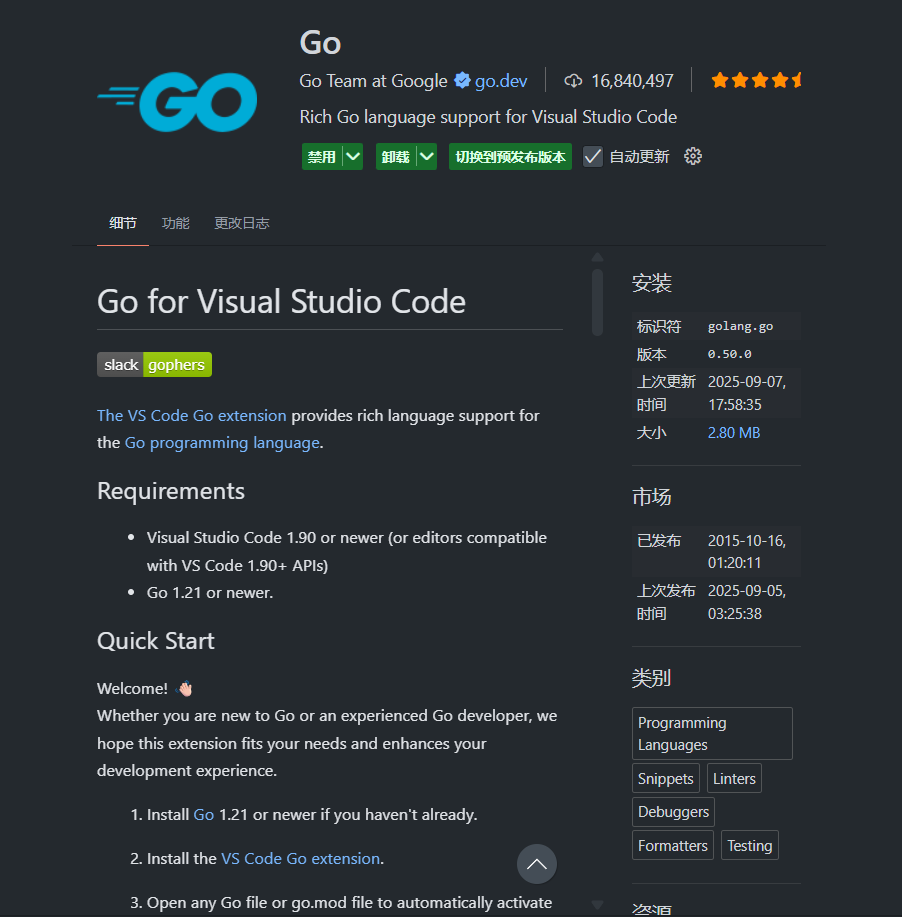Click the download count cloud icon
The image size is (902, 917).
coord(573,81)
